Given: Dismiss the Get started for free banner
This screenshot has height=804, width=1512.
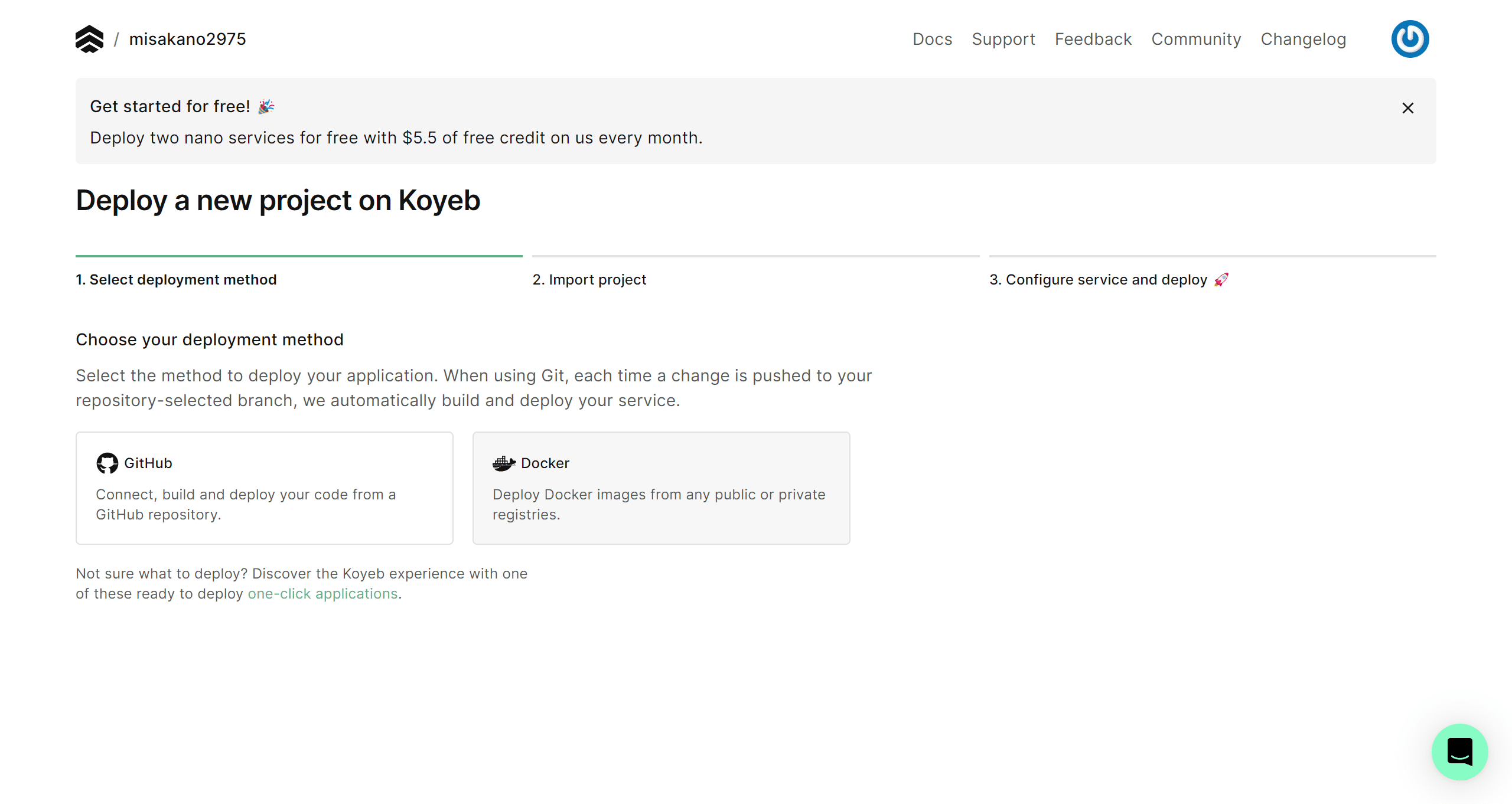Looking at the screenshot, I should 1408,108.
